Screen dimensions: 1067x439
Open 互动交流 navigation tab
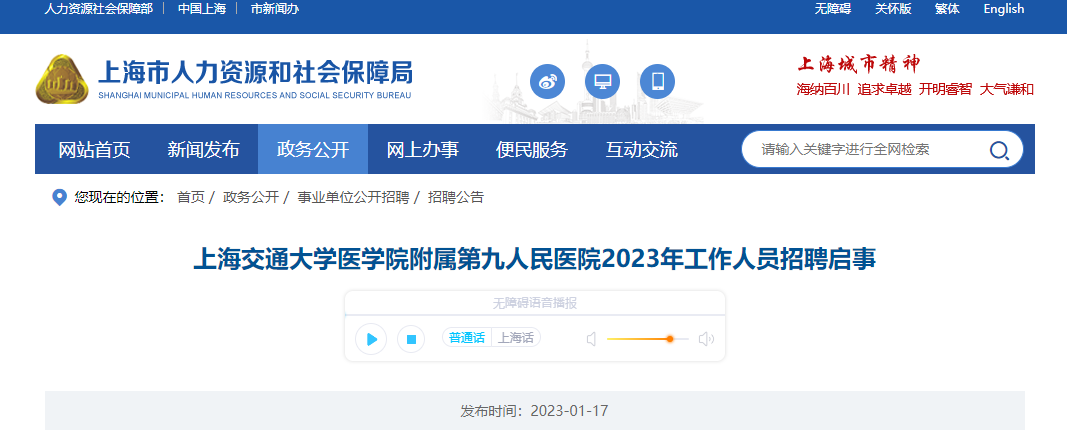642,150
